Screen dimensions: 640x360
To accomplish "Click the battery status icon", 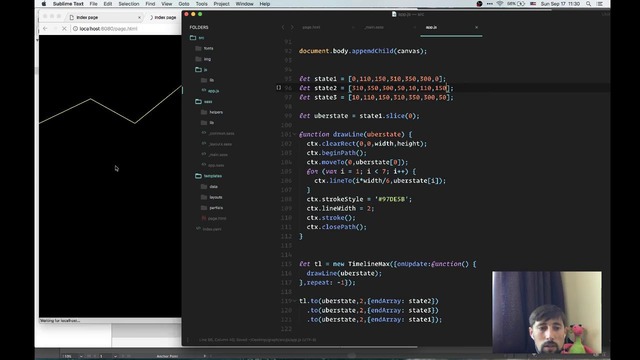I will (x=521, y=4).
